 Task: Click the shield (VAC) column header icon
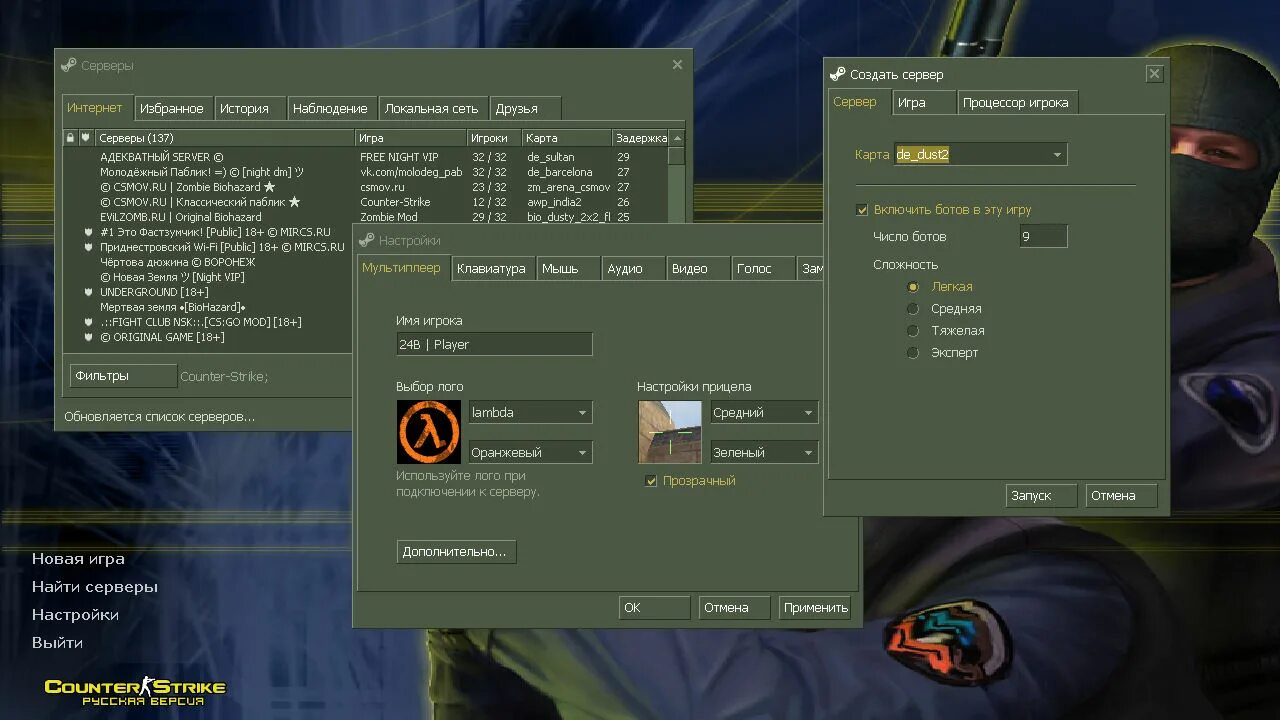pos(86,138)
